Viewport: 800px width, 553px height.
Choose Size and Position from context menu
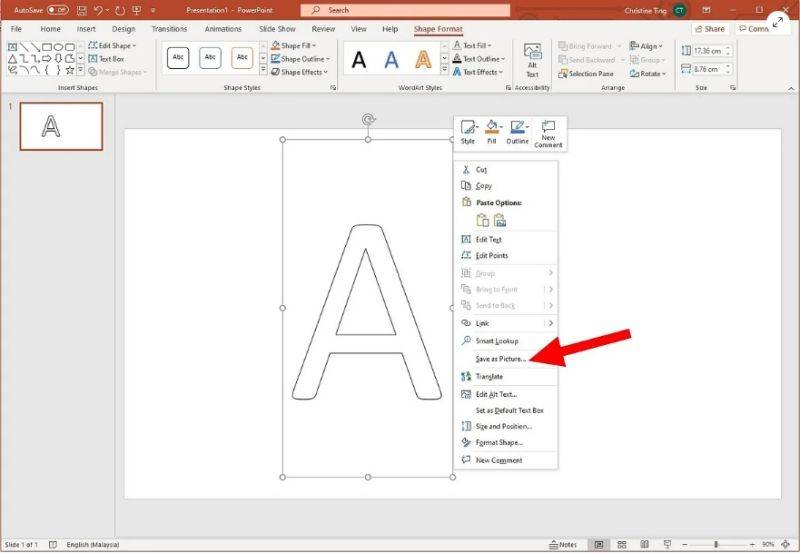[506, 426]
